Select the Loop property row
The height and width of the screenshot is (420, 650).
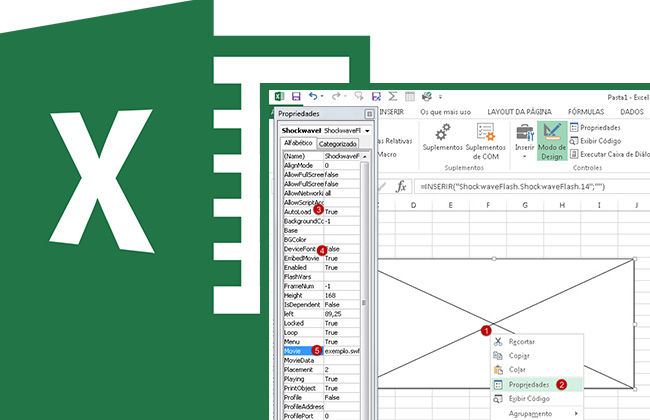(x=321, y=332)
